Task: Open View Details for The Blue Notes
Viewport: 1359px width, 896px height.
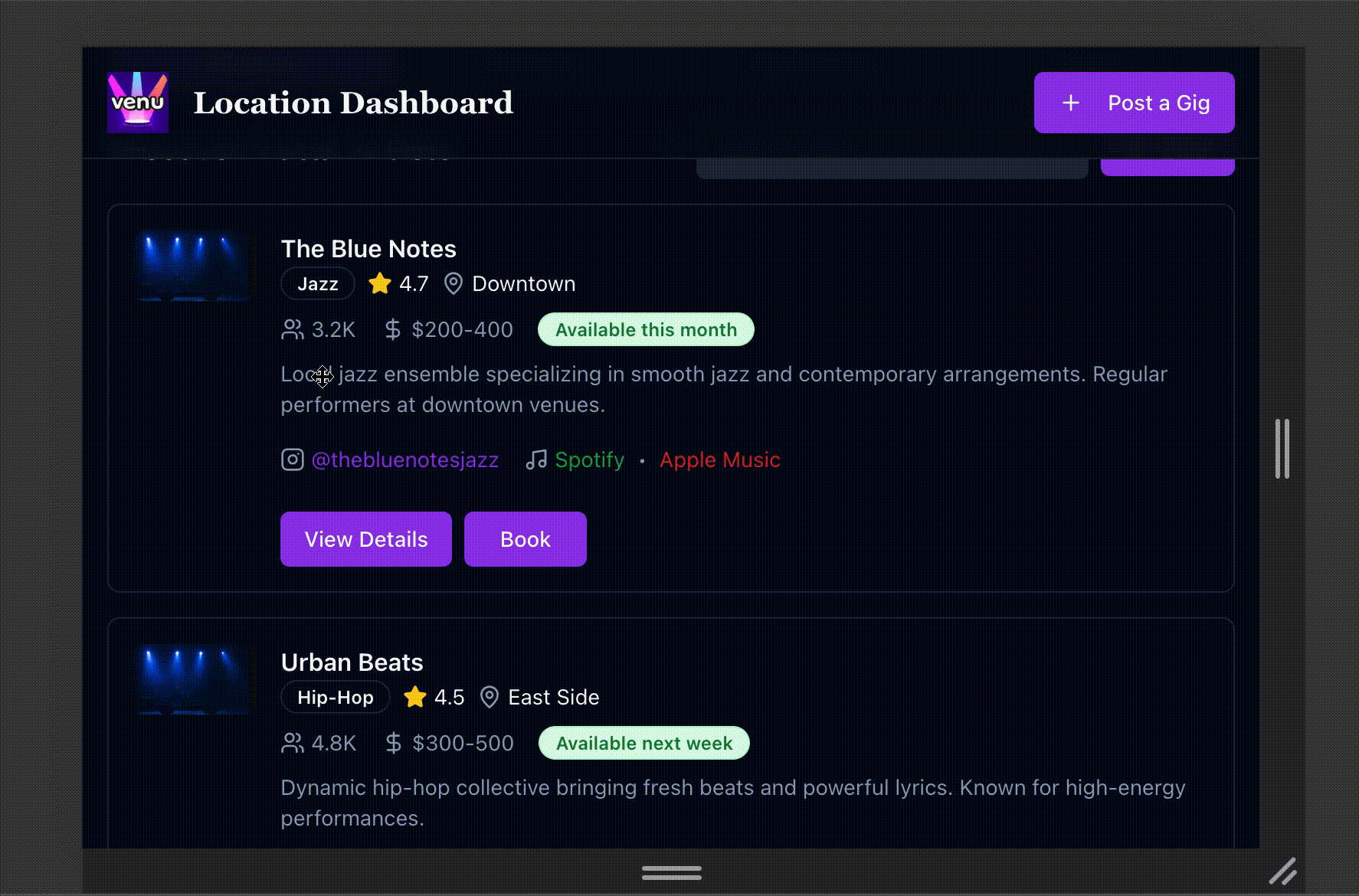Action: click(366, 539)
